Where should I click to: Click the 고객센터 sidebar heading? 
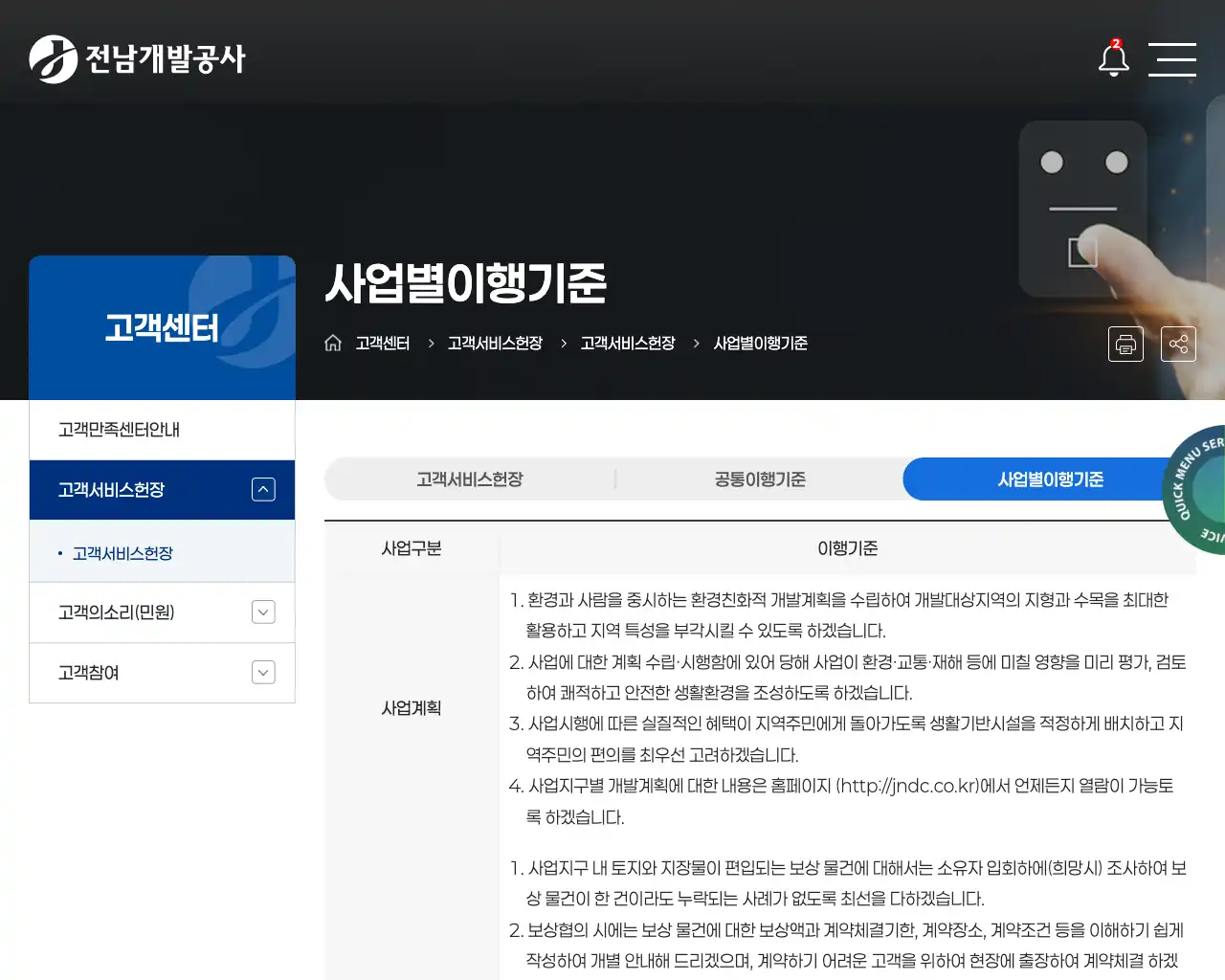click(162, 328)
